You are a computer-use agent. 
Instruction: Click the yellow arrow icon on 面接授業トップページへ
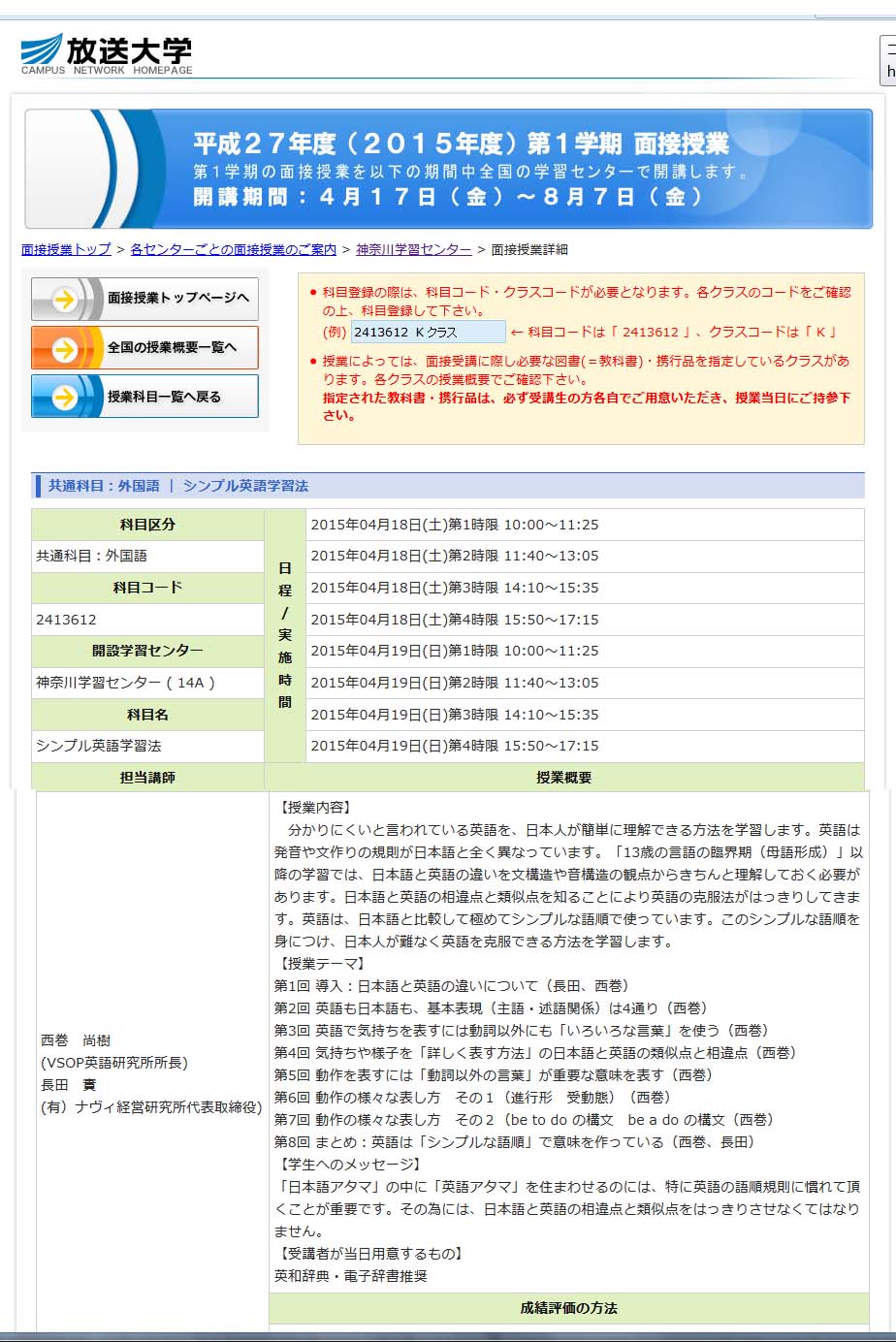(x=65, y=299)
